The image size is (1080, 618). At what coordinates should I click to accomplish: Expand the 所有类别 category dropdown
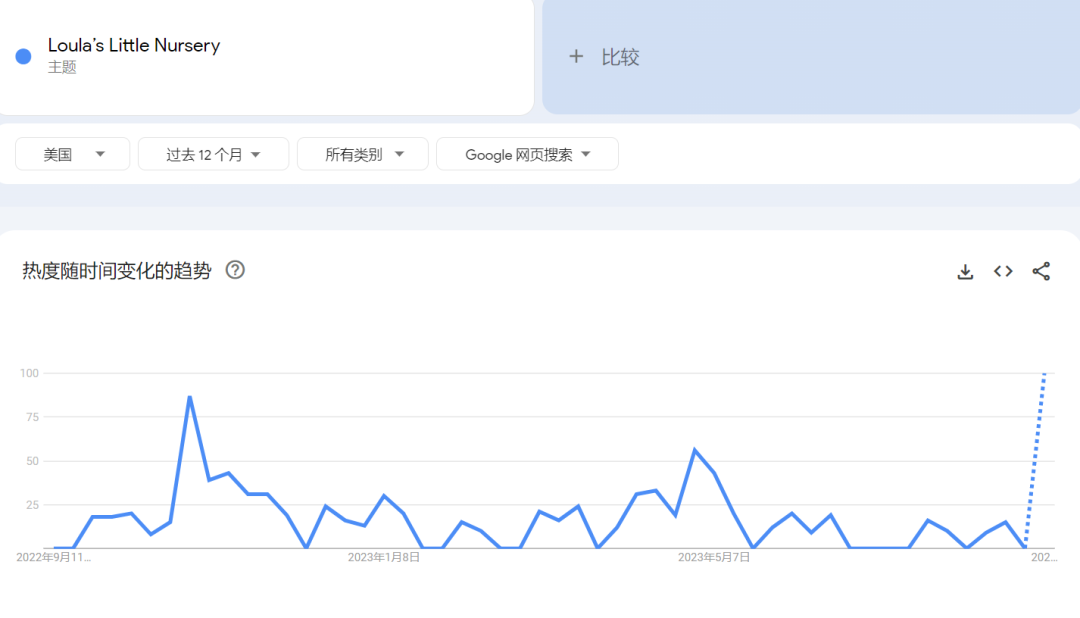(363, 154)
